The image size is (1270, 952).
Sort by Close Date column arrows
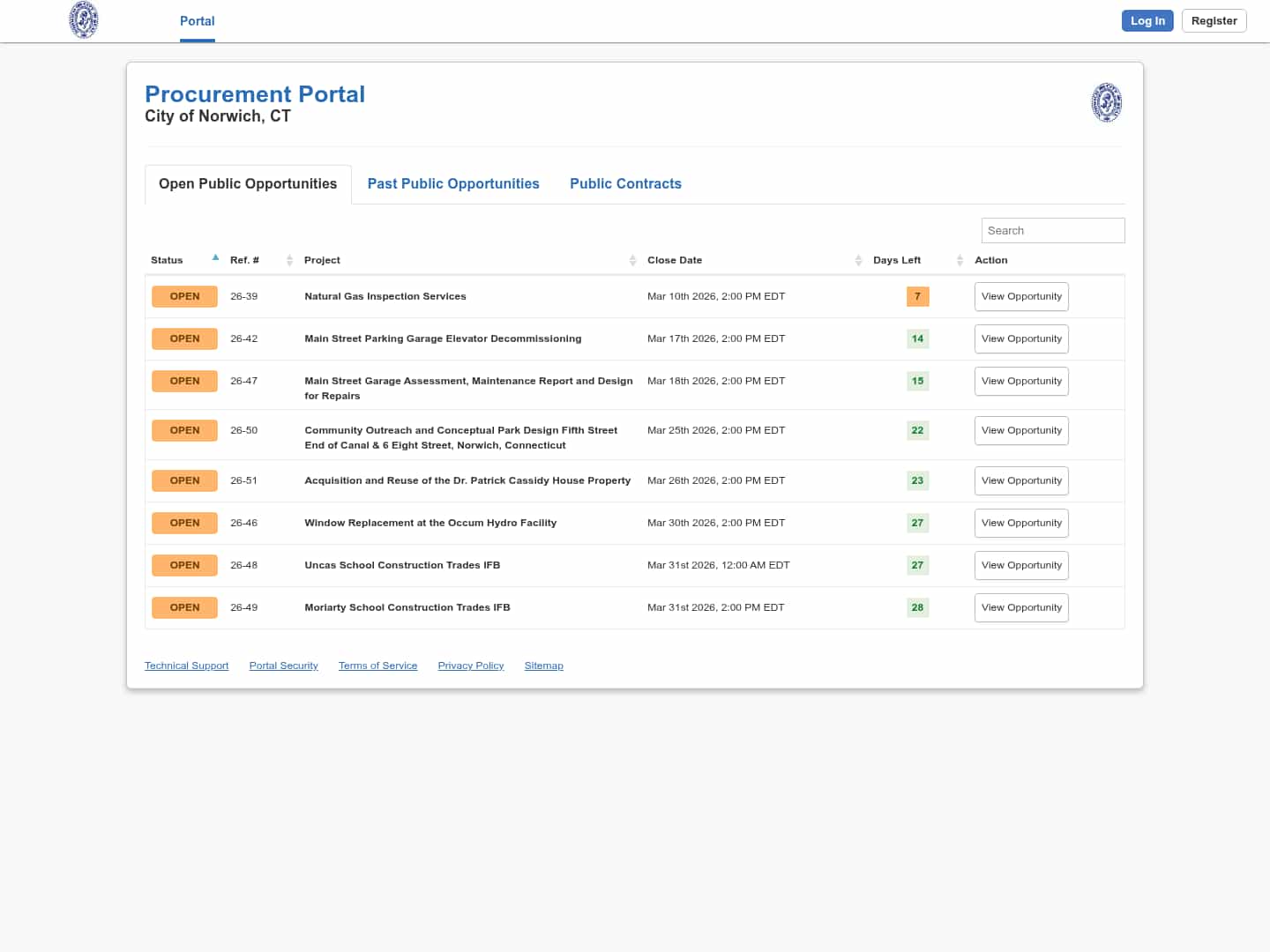(858, 260)
